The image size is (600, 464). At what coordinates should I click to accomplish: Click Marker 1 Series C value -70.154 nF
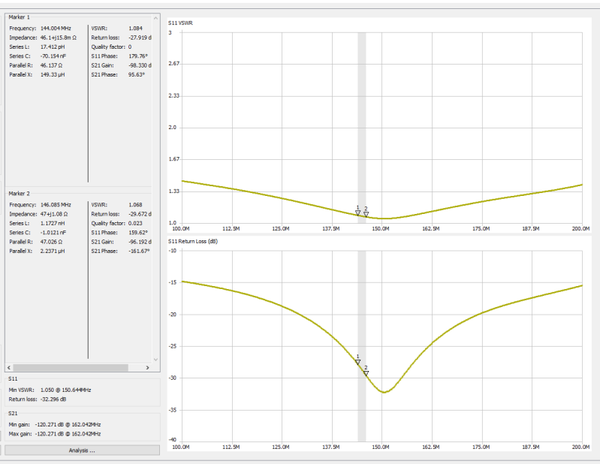(53, 56)
